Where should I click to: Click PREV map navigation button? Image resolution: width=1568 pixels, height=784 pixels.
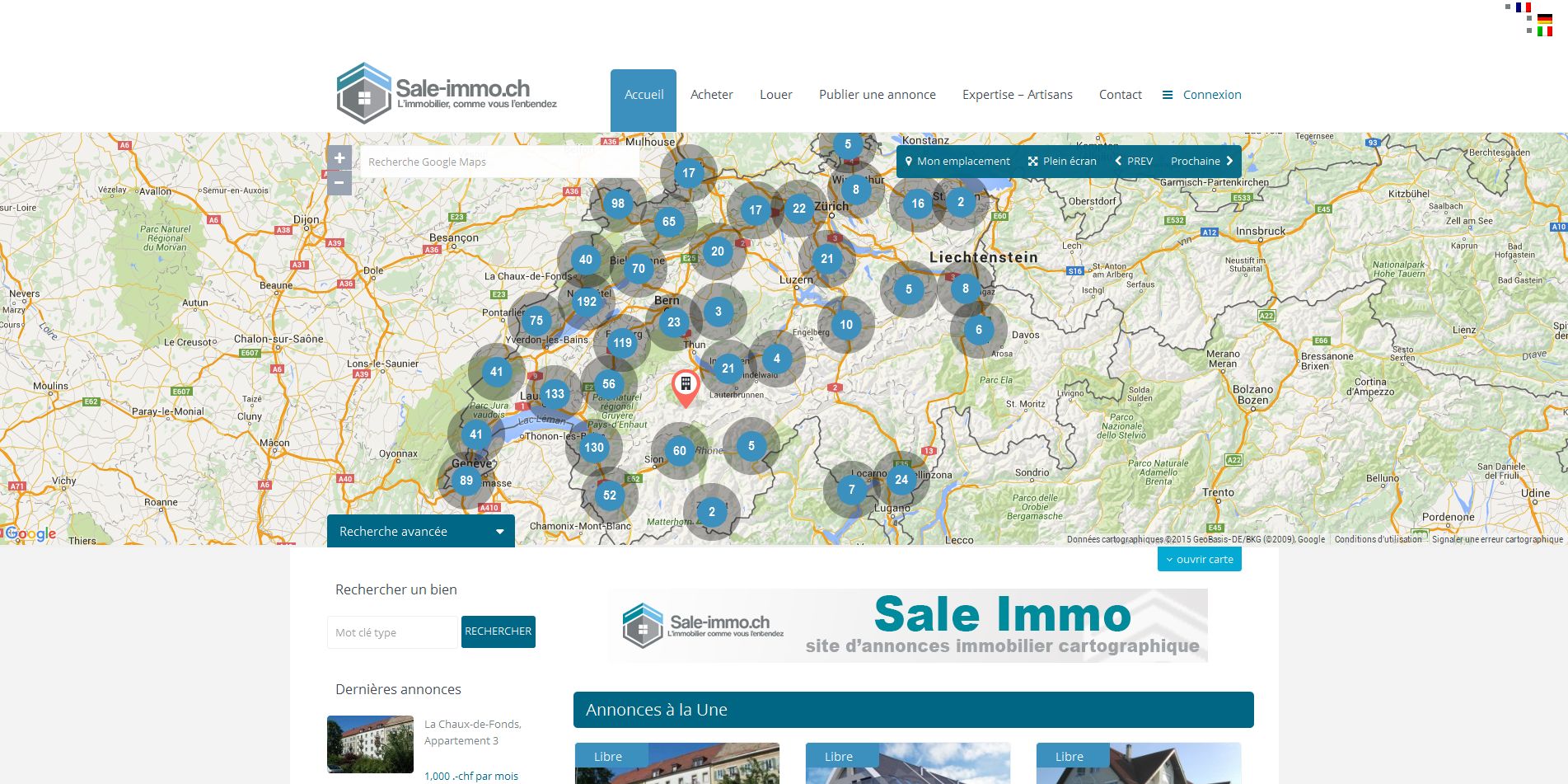1134,162
